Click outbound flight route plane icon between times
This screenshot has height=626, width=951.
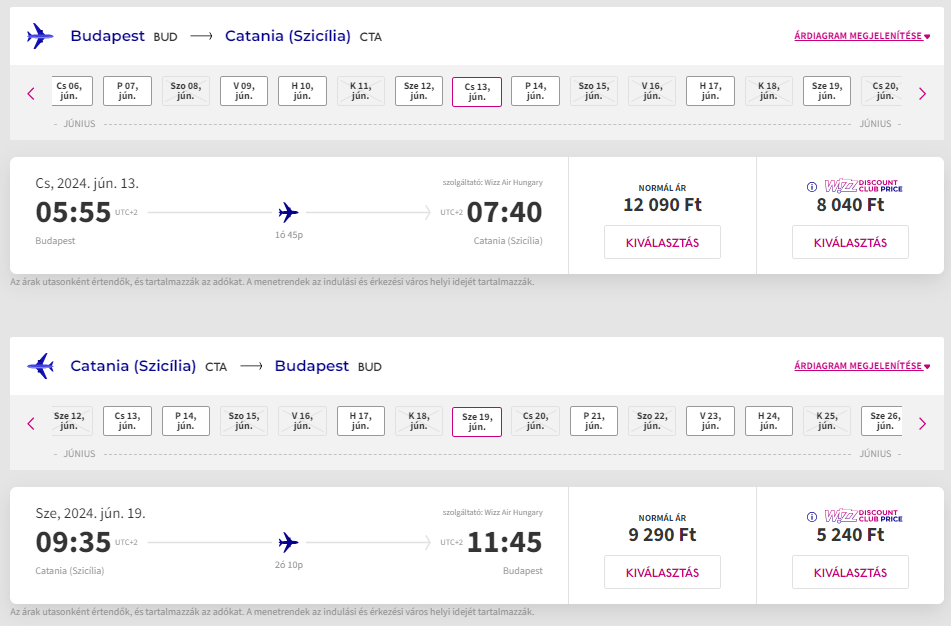(x=288, y=212)
